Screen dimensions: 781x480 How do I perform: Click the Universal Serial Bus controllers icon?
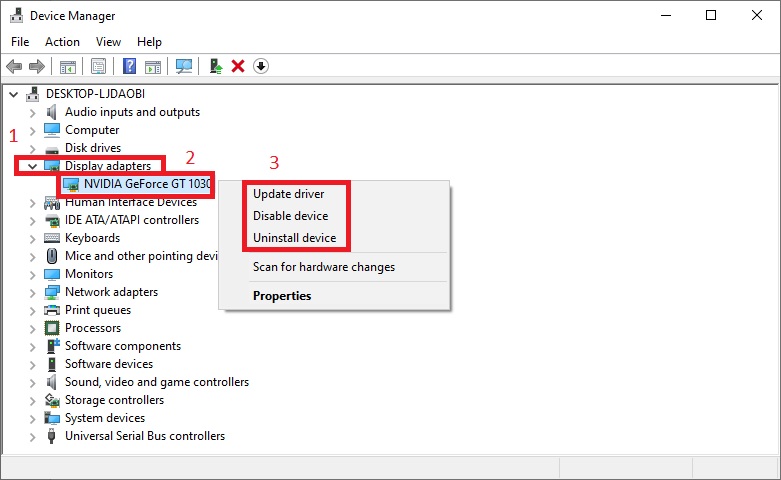[x=51, y=436]
